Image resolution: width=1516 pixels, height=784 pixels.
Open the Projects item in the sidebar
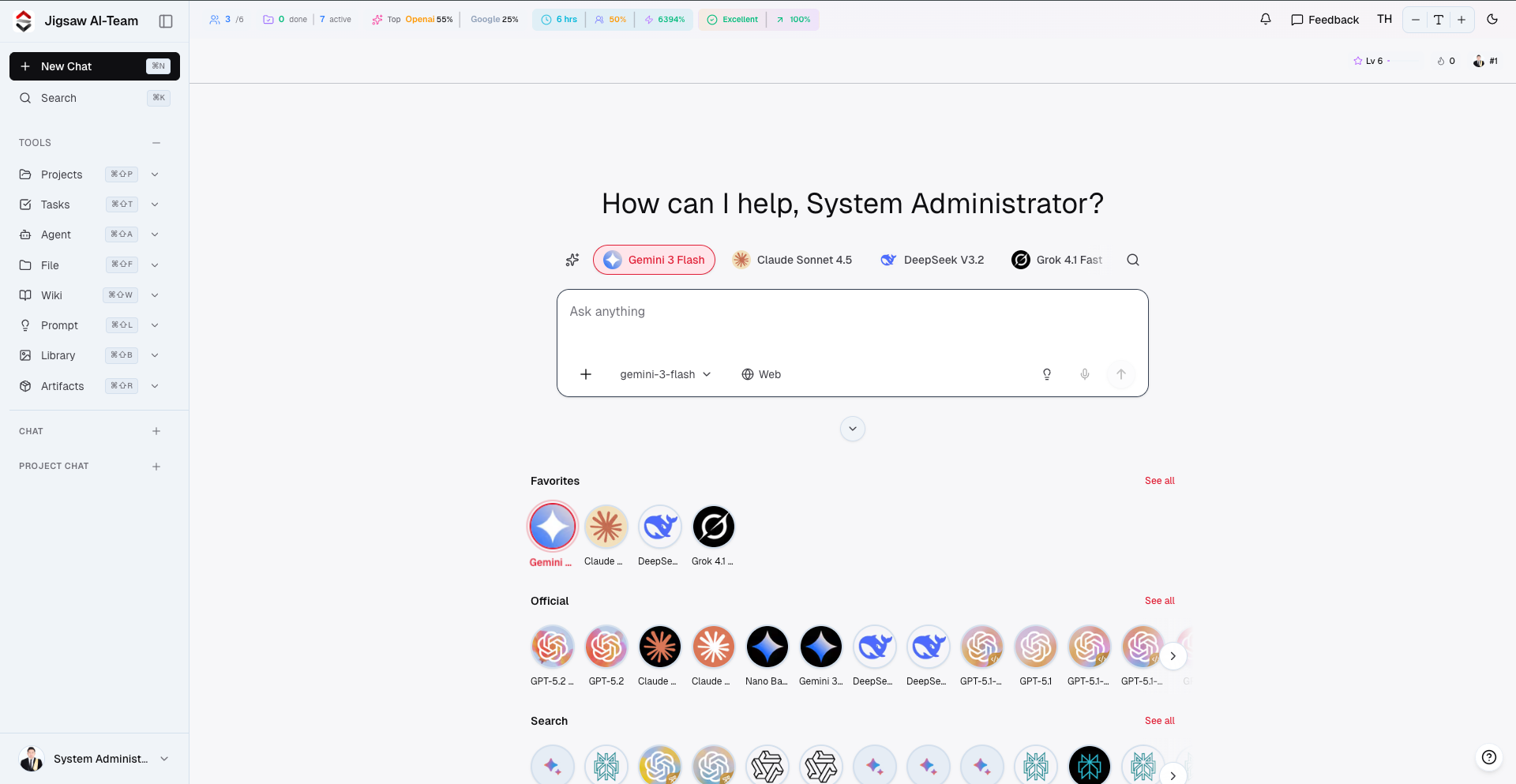[62, 174]
